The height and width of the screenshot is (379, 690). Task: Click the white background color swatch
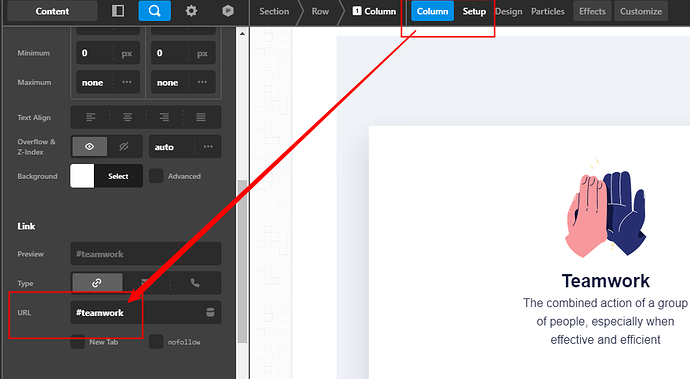point(82,176)
